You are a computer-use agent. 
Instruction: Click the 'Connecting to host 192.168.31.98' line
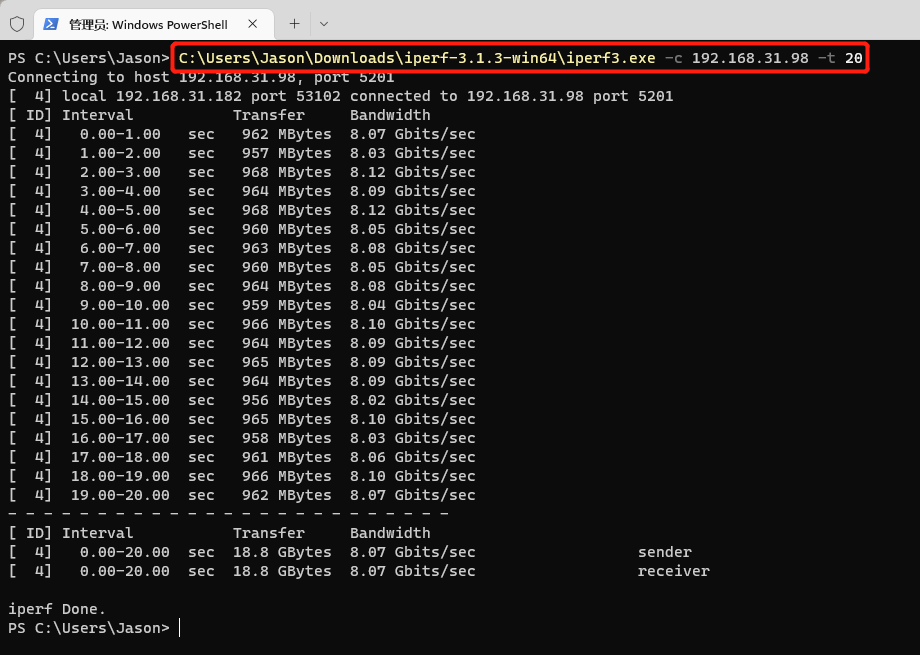(201, 77)
